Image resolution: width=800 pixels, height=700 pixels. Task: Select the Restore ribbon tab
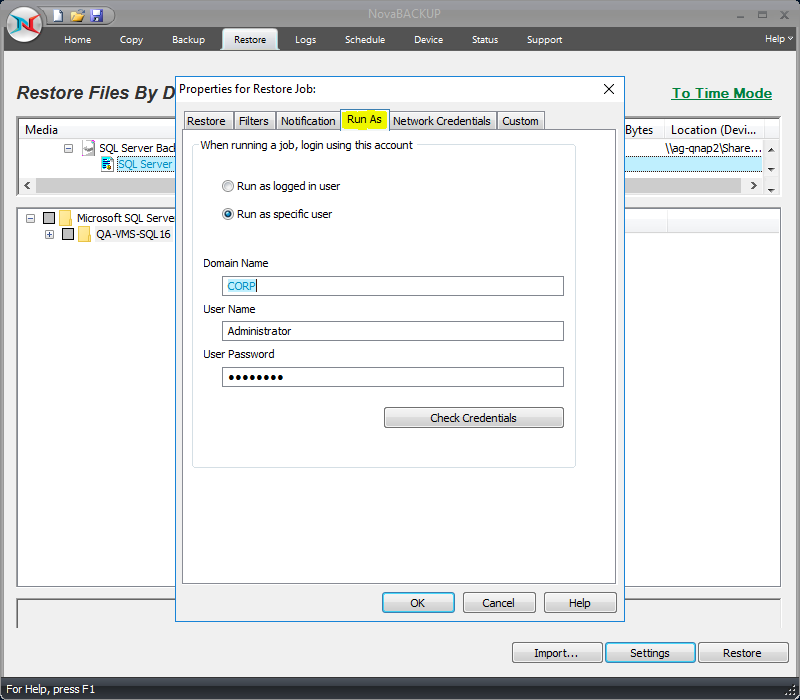pyautogui.click(x=250, y=40)
